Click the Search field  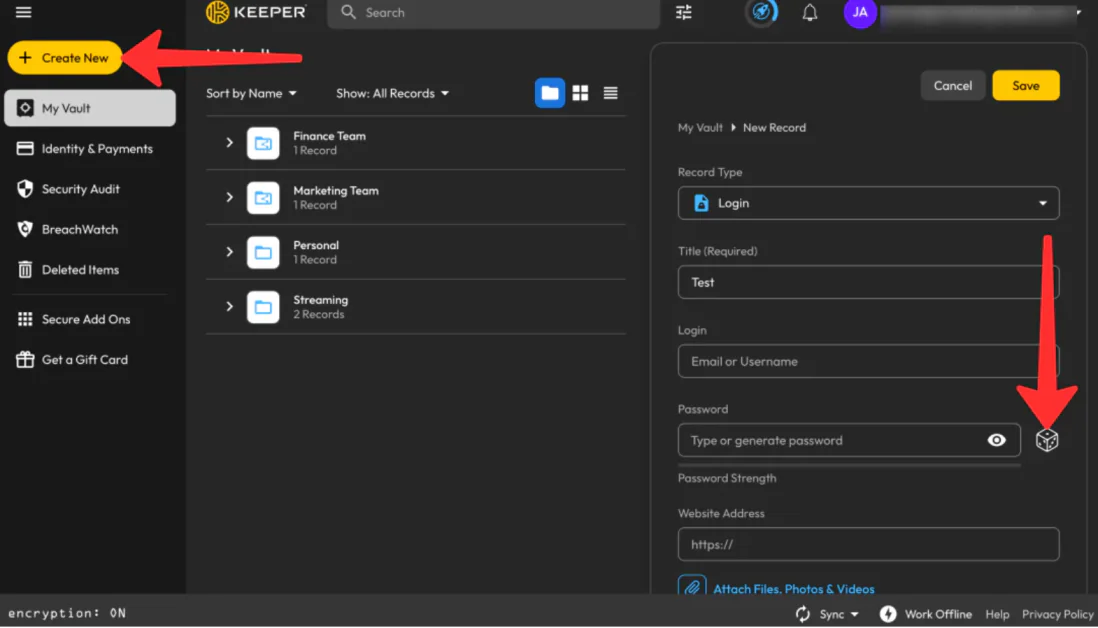tap(494, 13)
